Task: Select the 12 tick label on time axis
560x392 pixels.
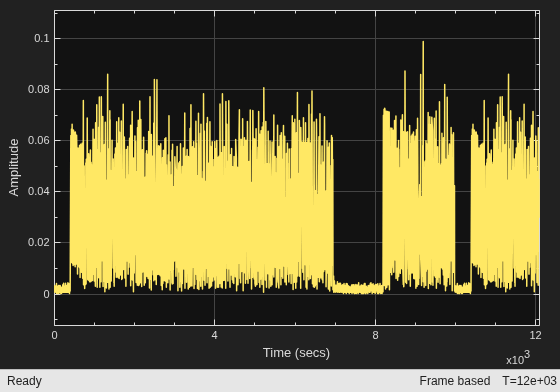Action: pos(535,335)
